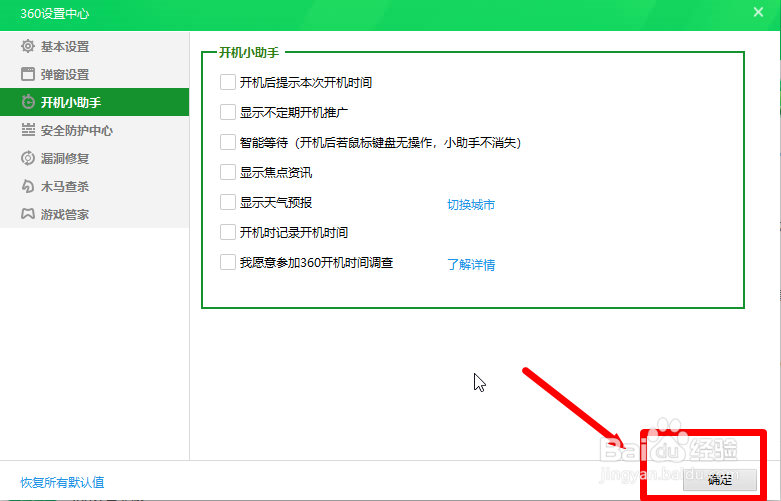This screenshot has width=781, height=501.
Task: Check 我愿意参加360开机时间调查 box
Action: click(228, 262)
